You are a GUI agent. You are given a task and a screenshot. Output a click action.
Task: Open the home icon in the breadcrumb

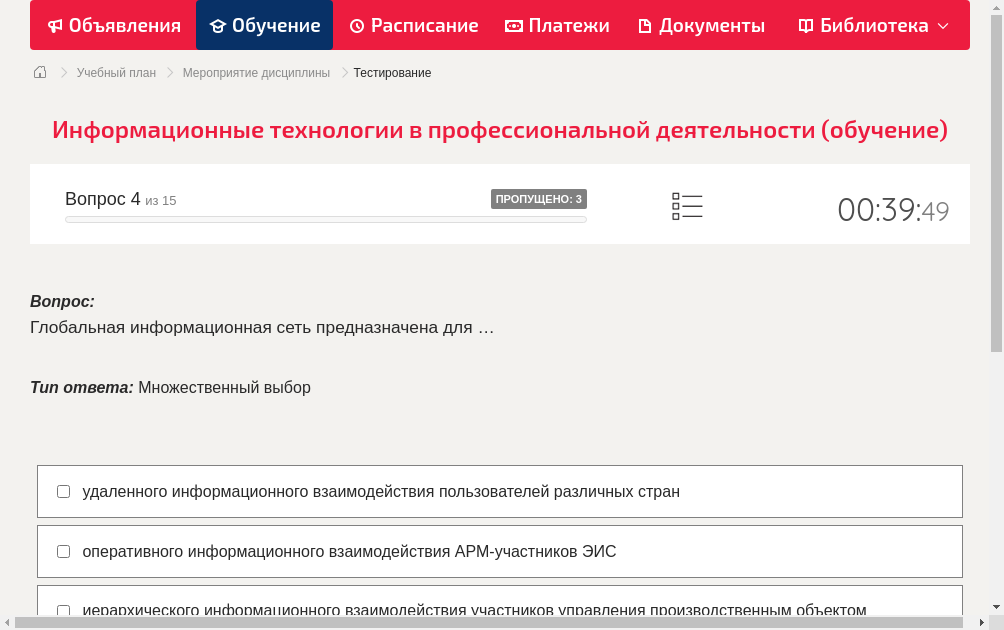[39, 72]
